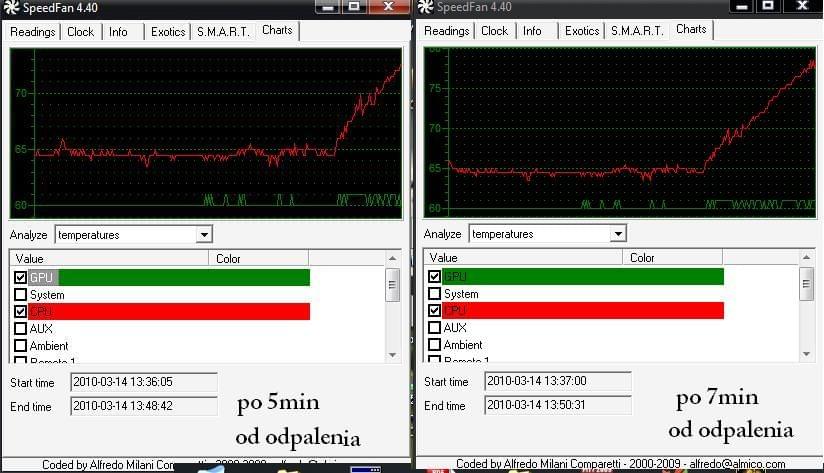Click the SpeedFan fan icon in left window title bar
Image resolution: width=824 pixels, height=473 pixels.
11,7
